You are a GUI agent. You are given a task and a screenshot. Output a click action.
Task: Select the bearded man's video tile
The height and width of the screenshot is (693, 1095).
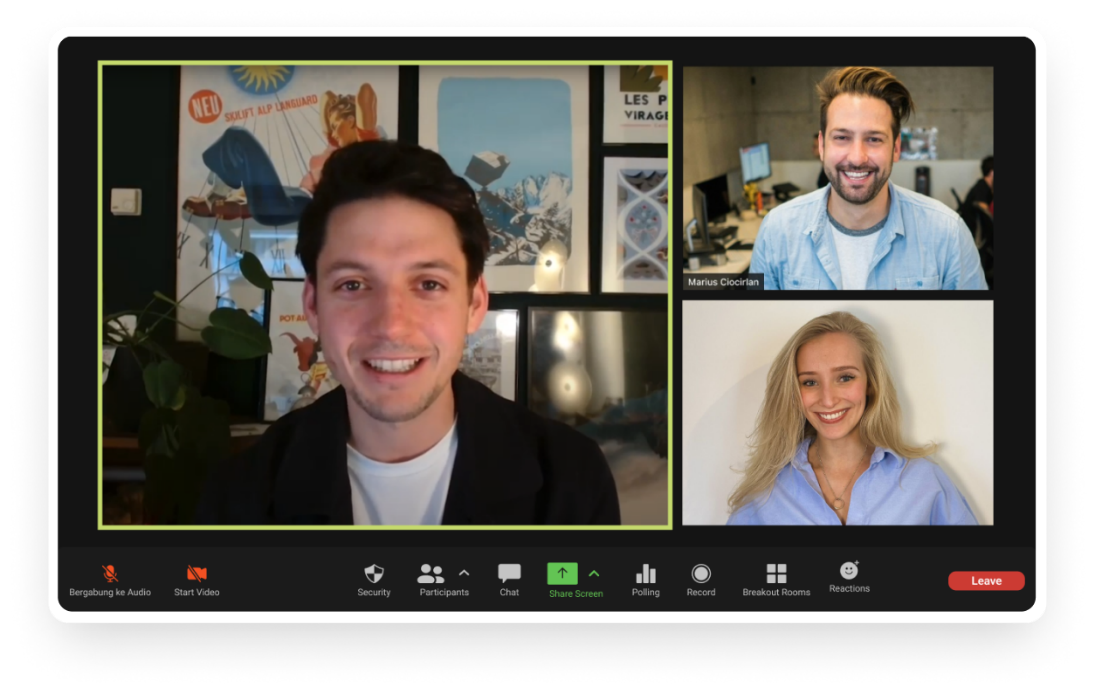(838, 178)
